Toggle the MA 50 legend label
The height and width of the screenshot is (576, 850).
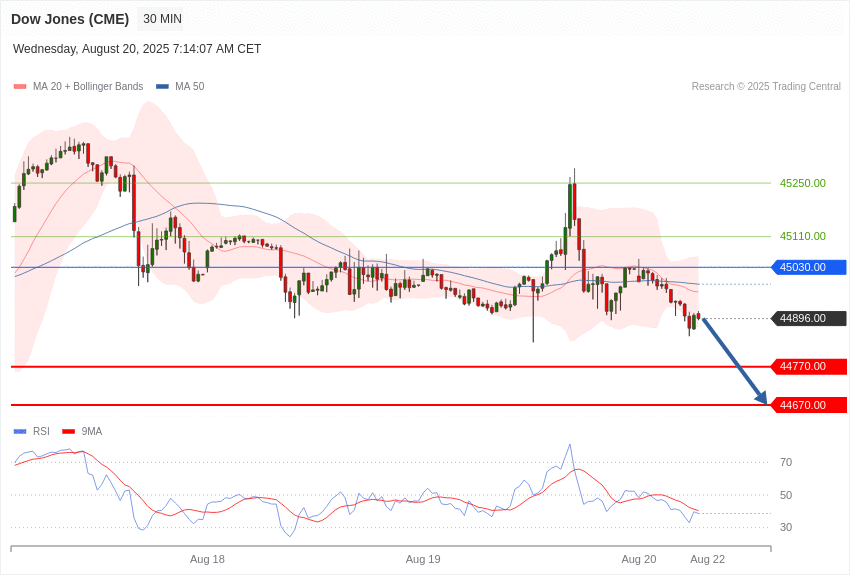click(189, 86)
